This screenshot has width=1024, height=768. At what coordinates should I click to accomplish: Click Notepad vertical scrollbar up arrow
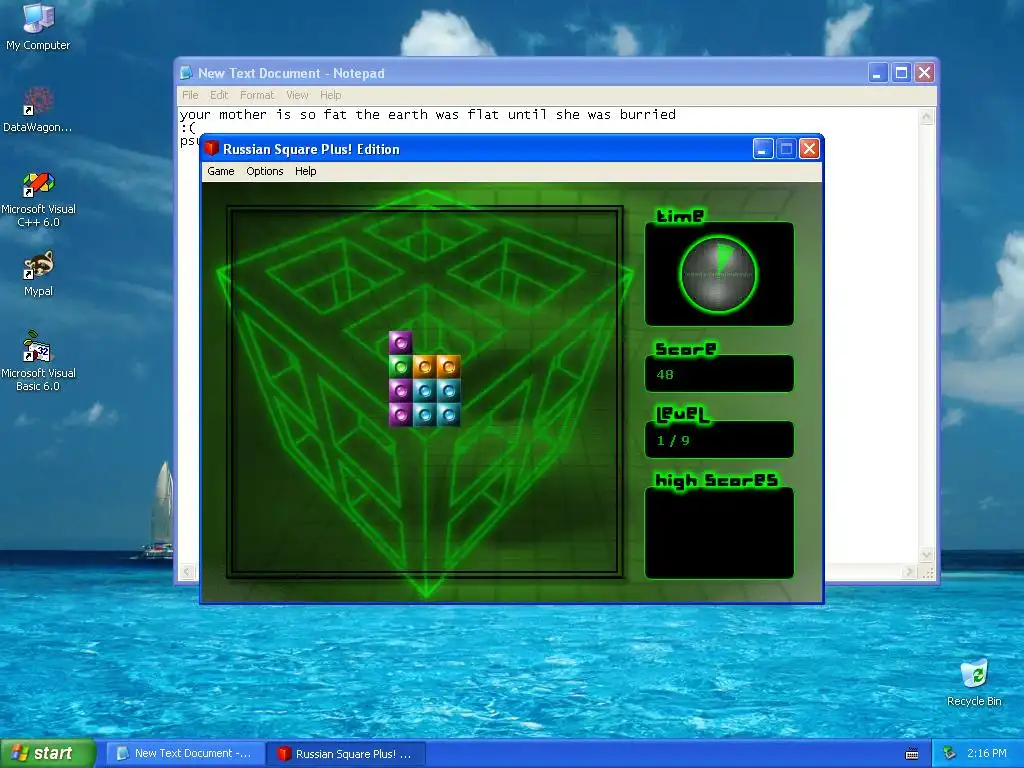pos(927,118)
